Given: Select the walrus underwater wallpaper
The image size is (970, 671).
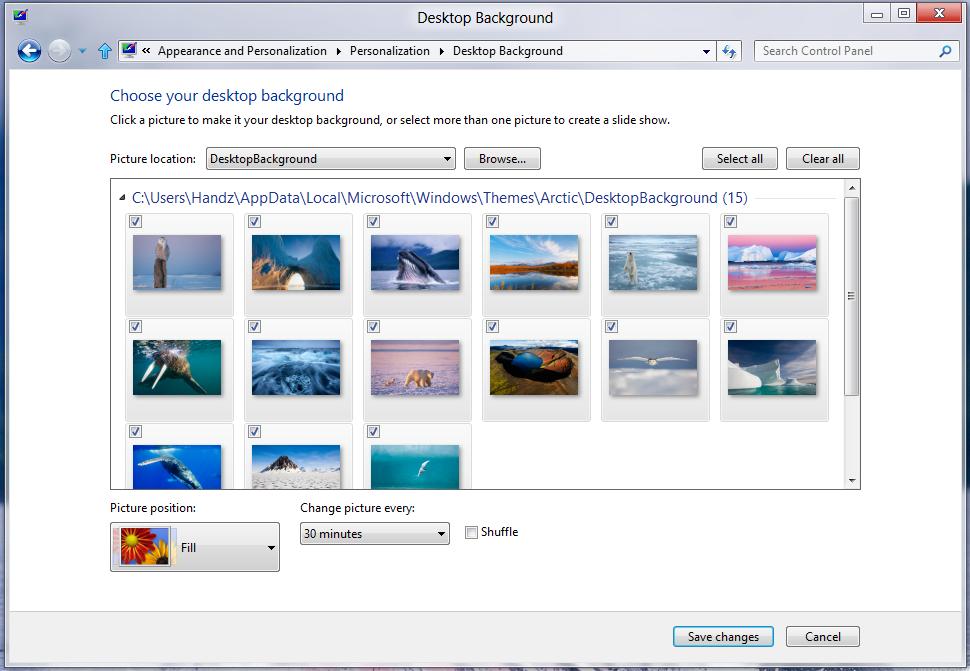Looking at the screenshot, I should (x=177, y=368).
